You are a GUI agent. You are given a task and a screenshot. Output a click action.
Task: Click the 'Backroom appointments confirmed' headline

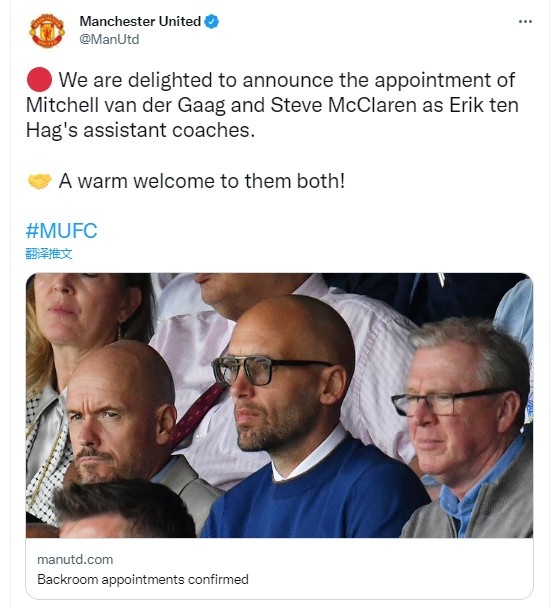pos(143,579)
